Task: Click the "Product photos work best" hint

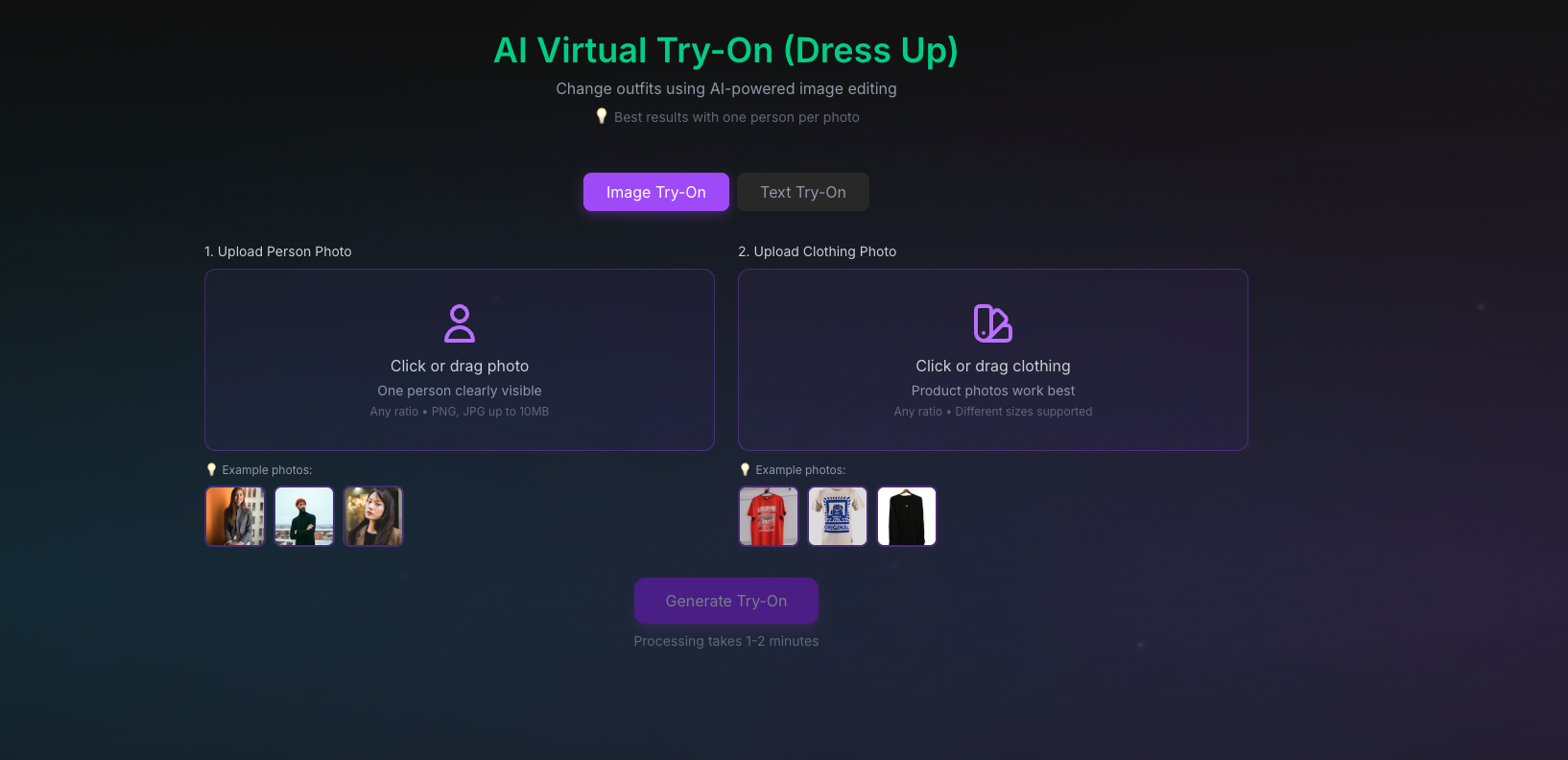Action: click(992, 391)
